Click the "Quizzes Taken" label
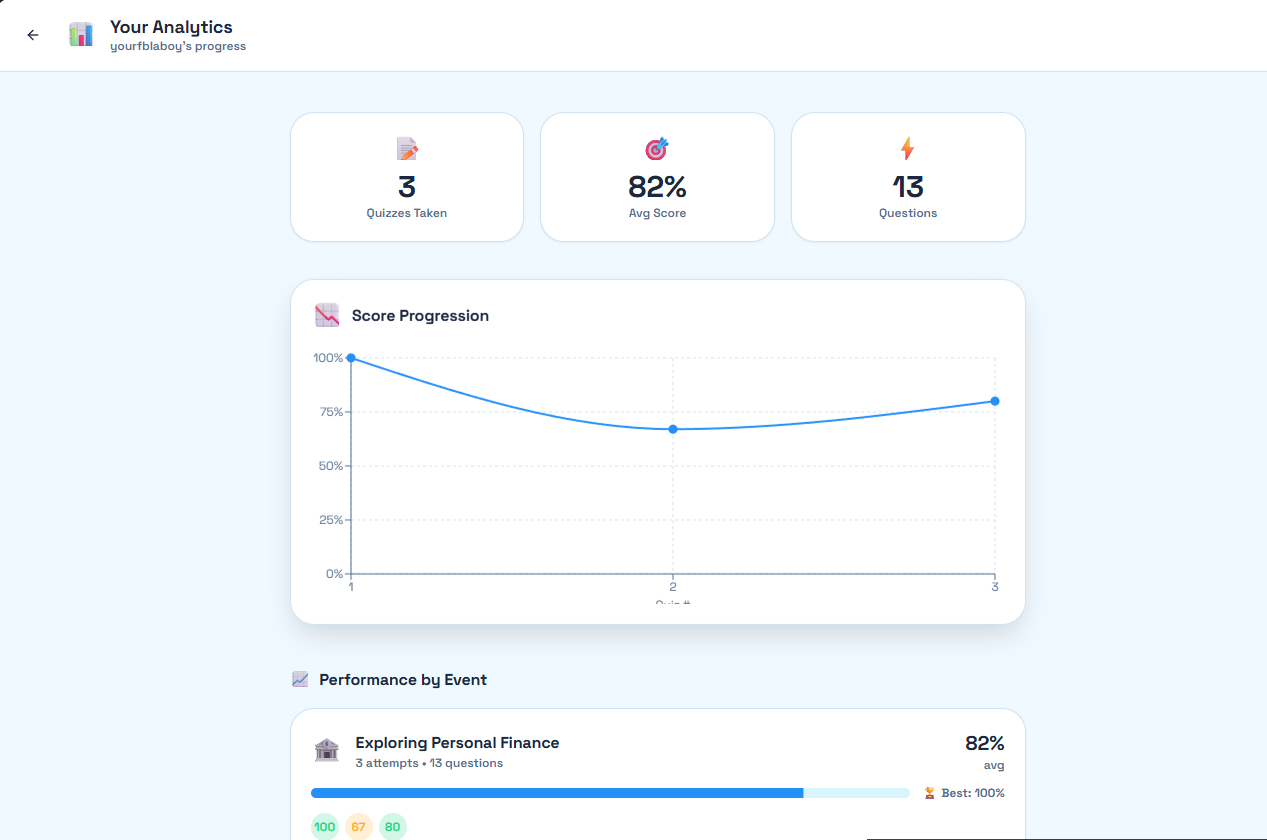This screenshot has width=1267, height=840. coord(407,213)
